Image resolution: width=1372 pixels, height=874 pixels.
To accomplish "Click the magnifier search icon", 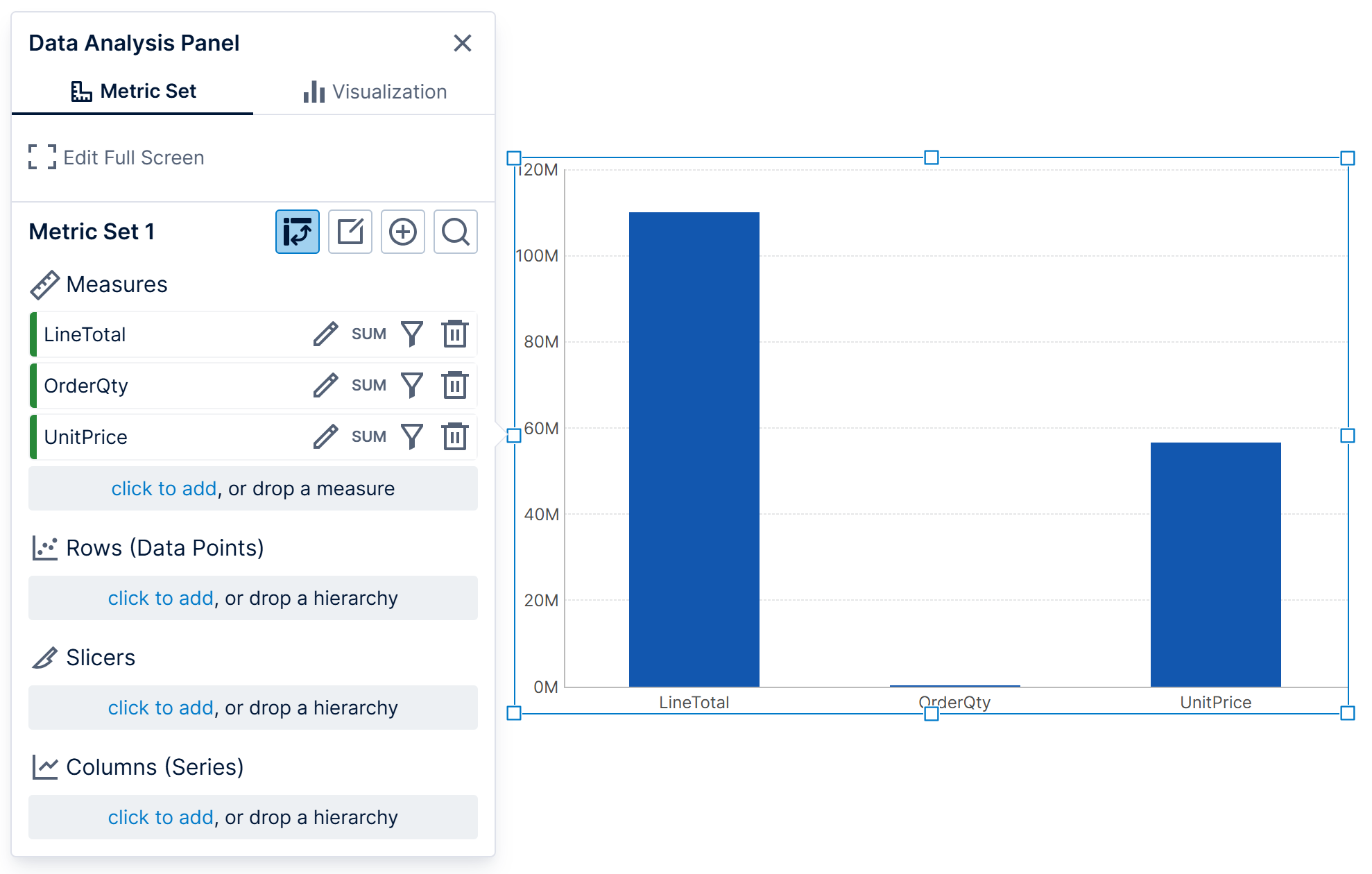I will point(456,232).
